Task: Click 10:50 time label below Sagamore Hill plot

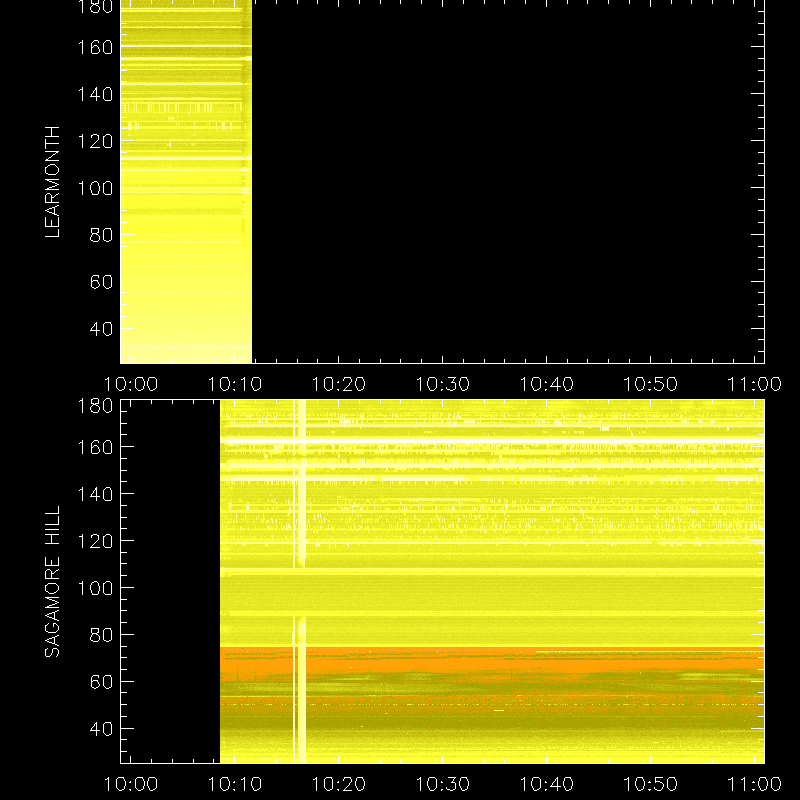Action: pyautogui.click(x=651, y=784)
